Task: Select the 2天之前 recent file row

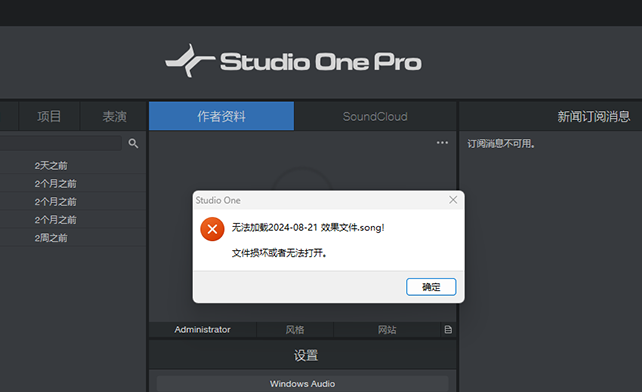Action: pos(73,165)
